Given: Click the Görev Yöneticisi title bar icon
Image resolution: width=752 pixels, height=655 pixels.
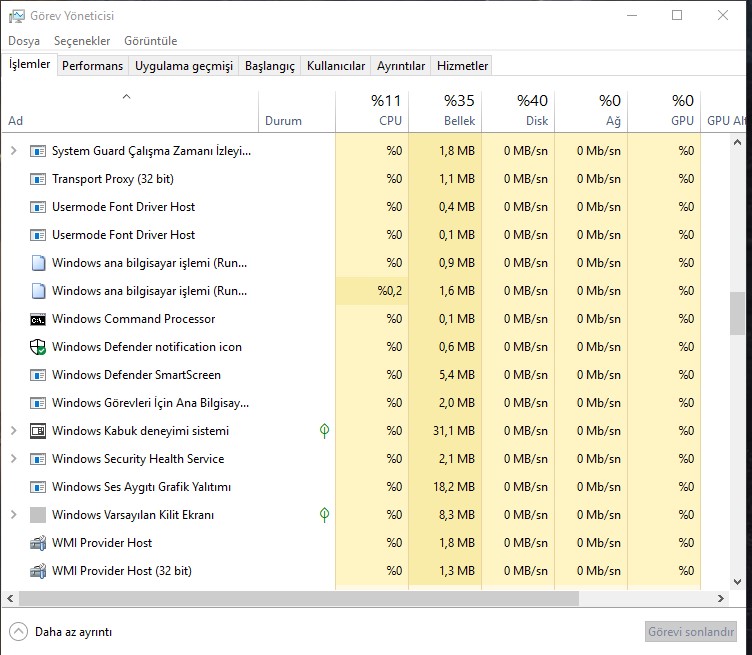Looking at the screenshot, I should coord(16,16).
